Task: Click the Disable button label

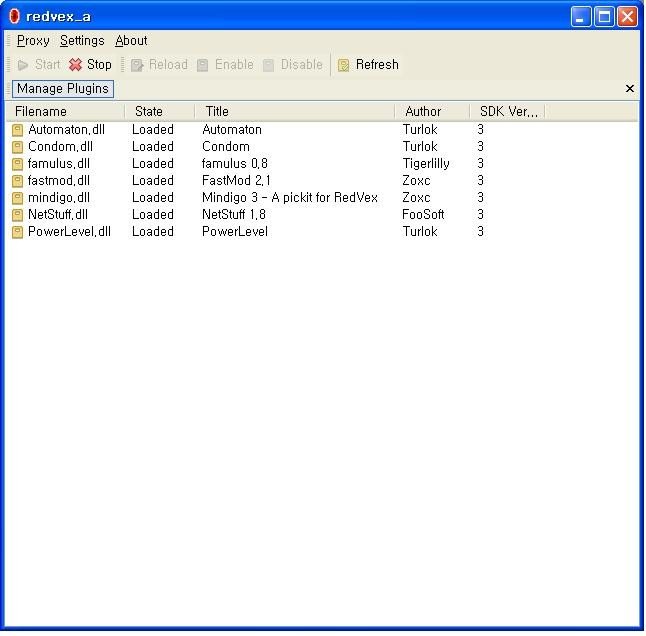Action: (302, 65)
